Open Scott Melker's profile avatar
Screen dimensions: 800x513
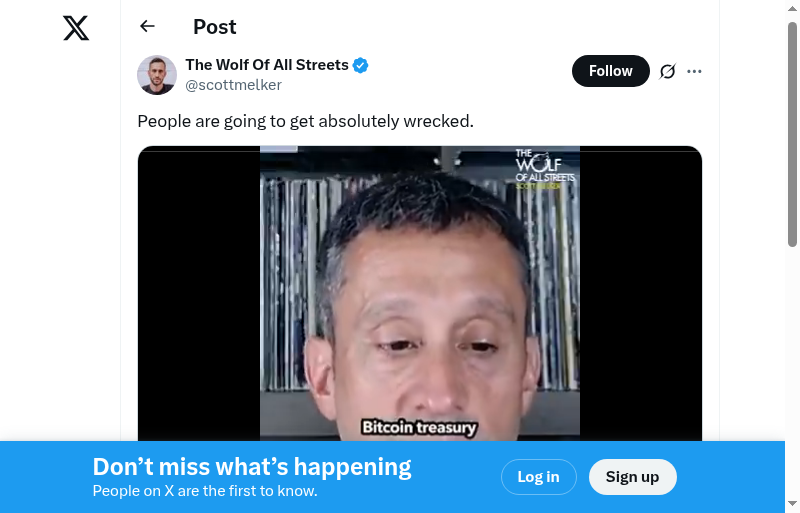[157, 75]
